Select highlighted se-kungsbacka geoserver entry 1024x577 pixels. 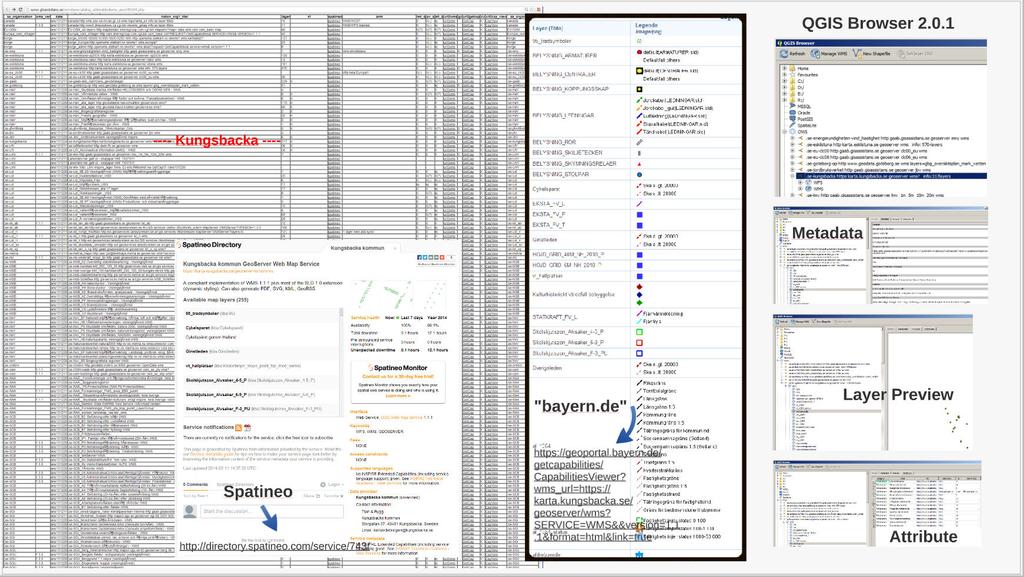pos(890,176)
